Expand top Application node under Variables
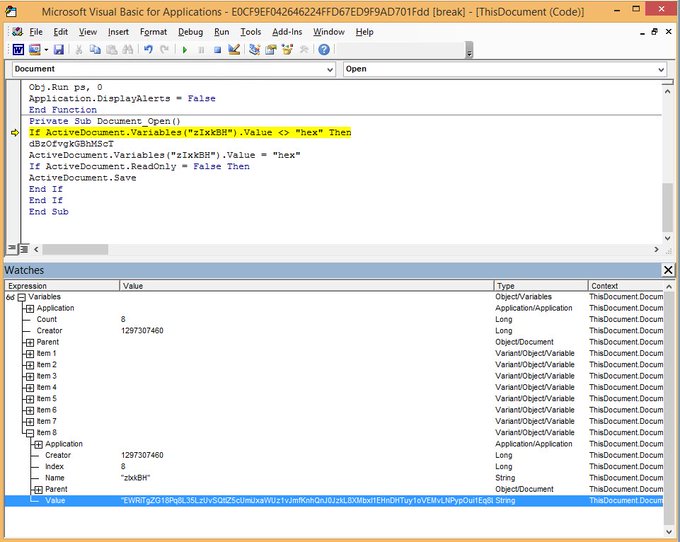The width and height of the screenshot is (680, 542). pyautogui.click(x=29, y=309)
